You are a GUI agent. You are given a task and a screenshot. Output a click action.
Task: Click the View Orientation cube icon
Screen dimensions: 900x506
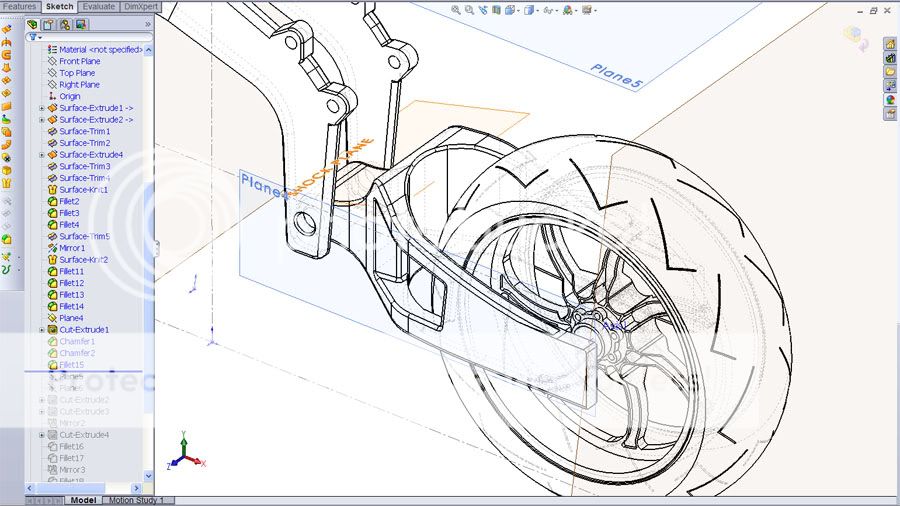(x=510, y=10)
